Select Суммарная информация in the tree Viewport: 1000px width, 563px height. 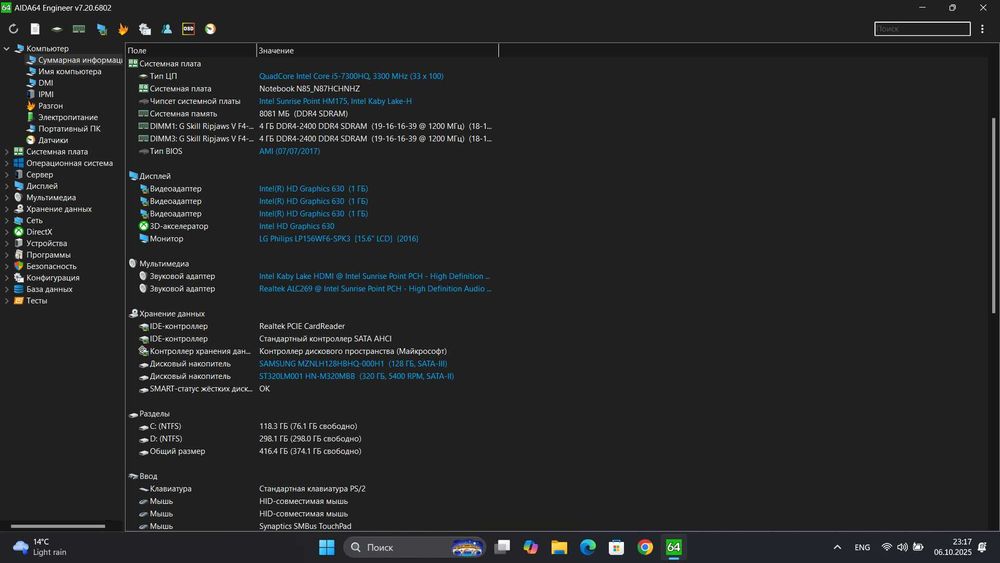74,60
